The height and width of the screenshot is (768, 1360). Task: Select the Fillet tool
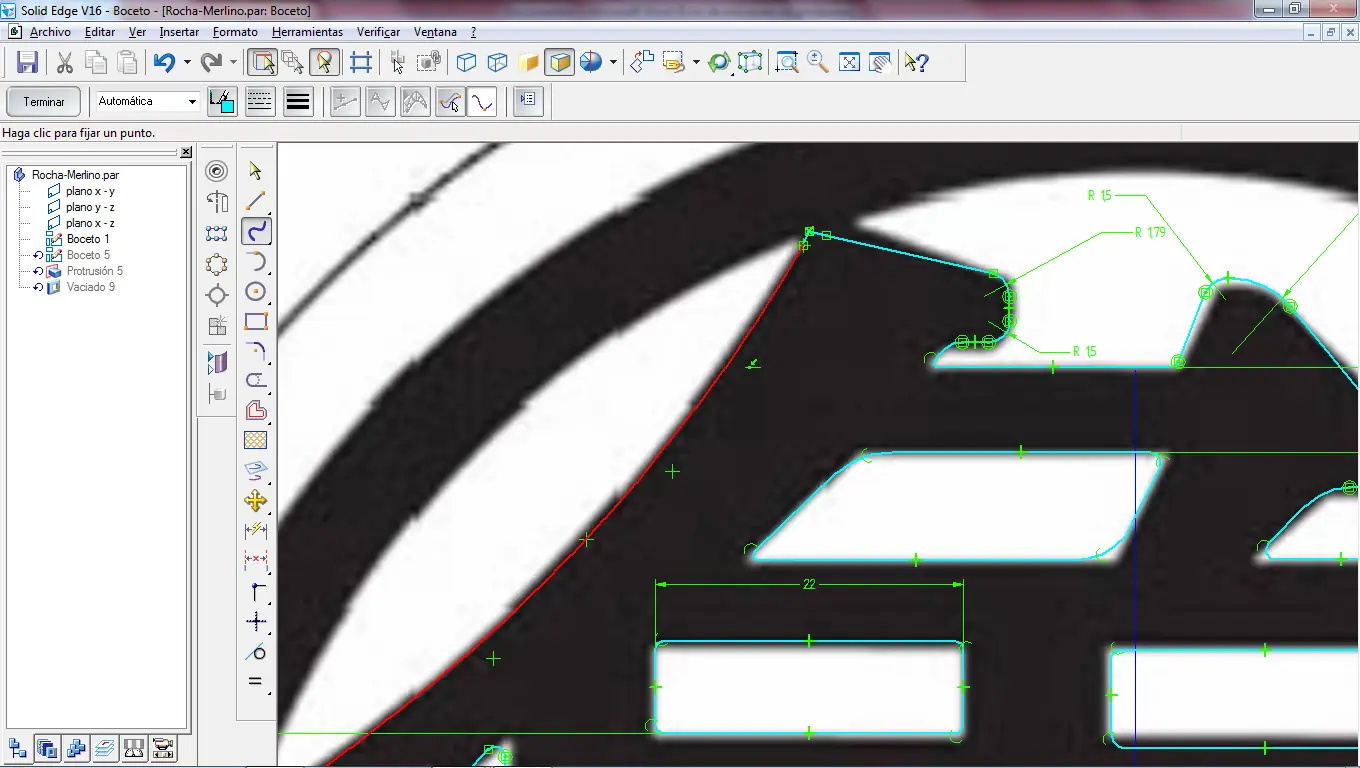(256, 351)
